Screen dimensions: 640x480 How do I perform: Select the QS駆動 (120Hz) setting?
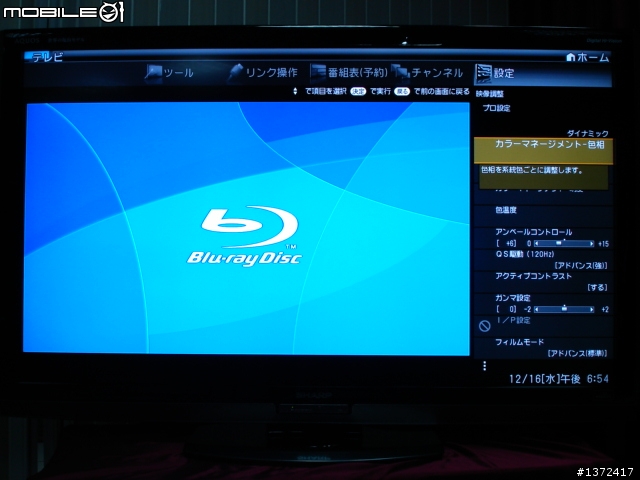543,260
